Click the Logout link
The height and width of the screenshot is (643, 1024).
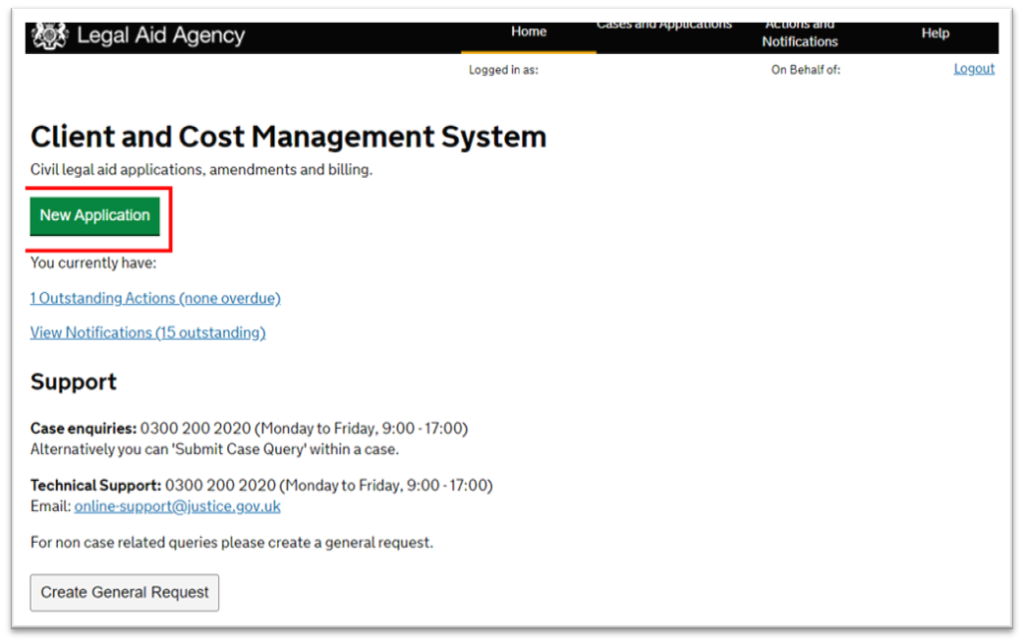[973, 69]
